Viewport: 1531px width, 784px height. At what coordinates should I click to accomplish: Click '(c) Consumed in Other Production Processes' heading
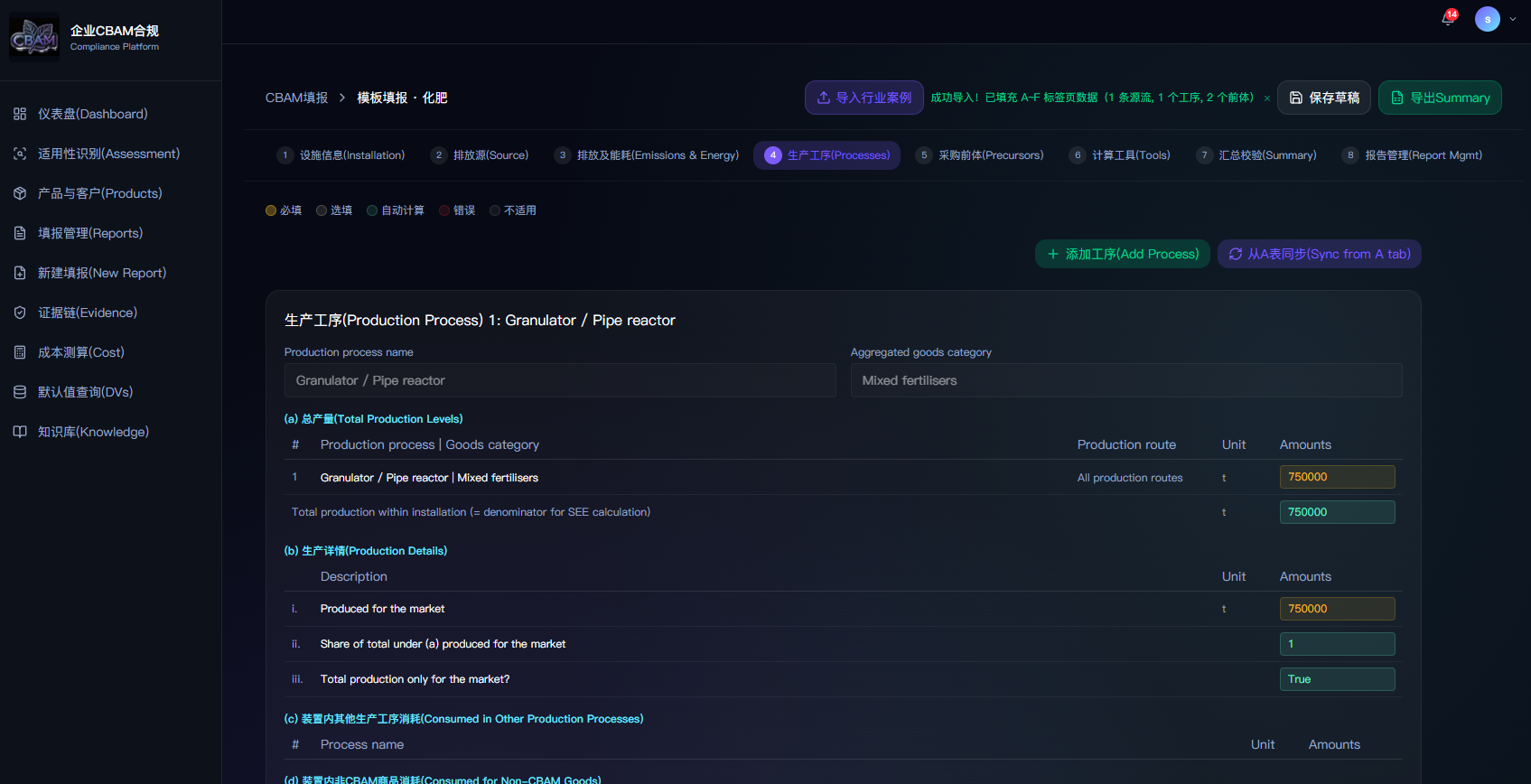(463, 719)
